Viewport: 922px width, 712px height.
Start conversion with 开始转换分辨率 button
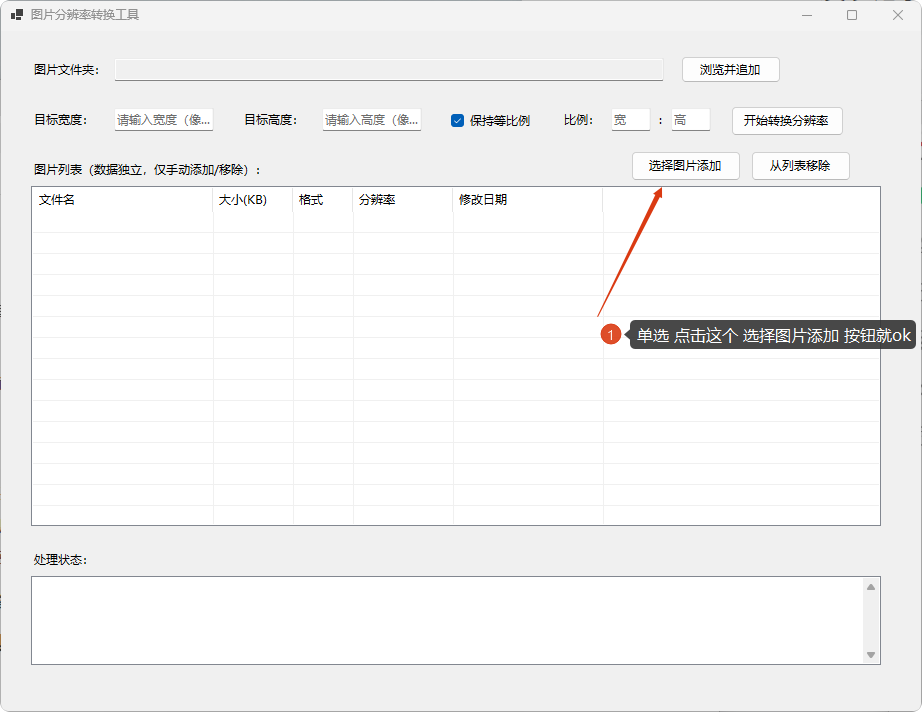point(787,121)
